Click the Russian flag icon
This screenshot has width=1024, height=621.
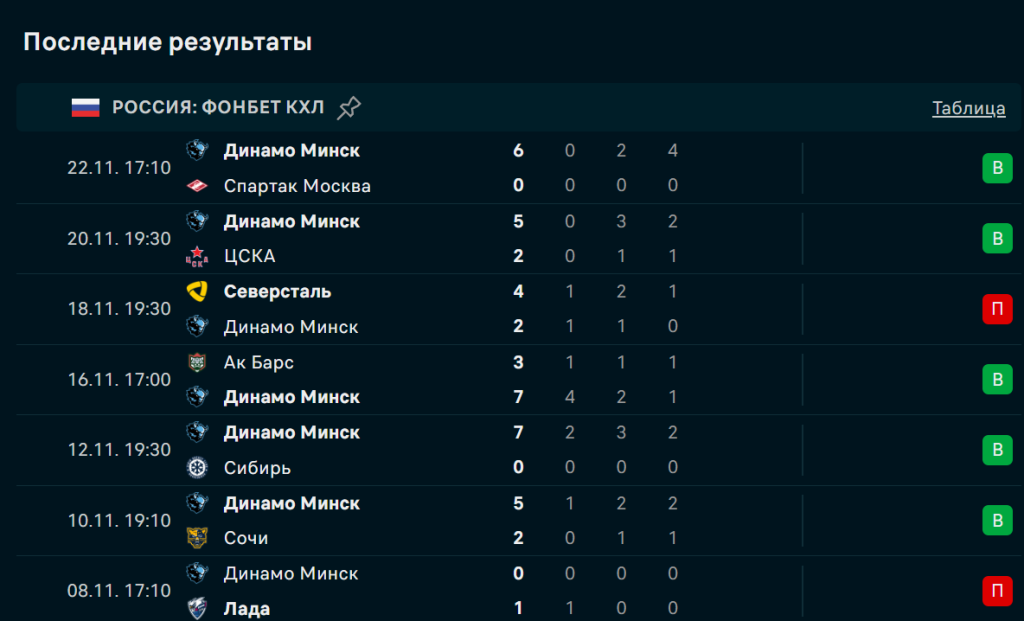(x=86, y=108)
